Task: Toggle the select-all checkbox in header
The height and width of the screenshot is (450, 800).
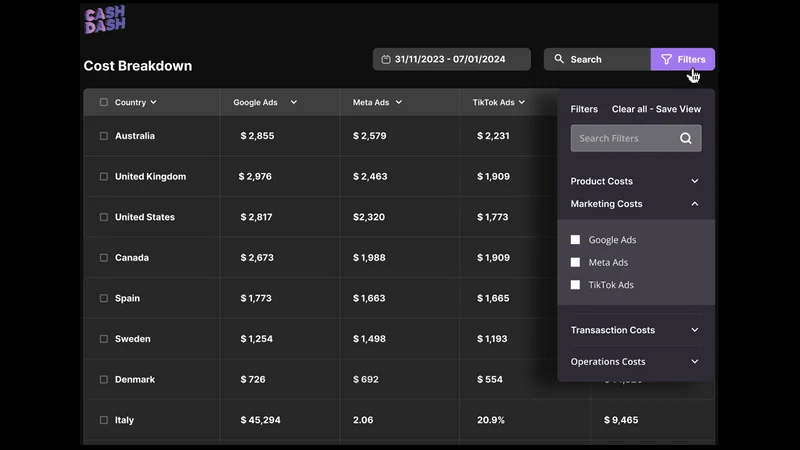Action: point(104,102)
